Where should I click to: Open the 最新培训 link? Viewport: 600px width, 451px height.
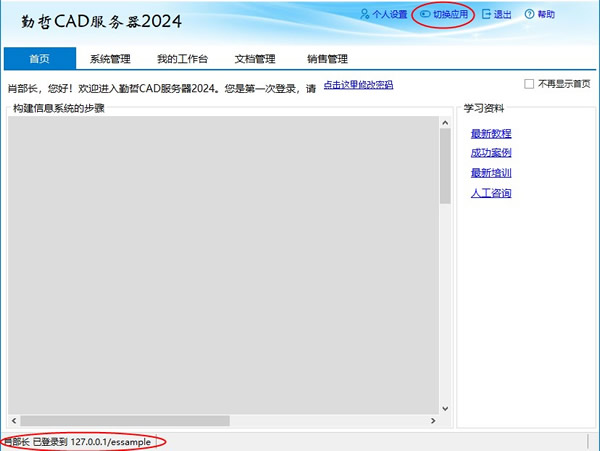click(x=491, y=173)
